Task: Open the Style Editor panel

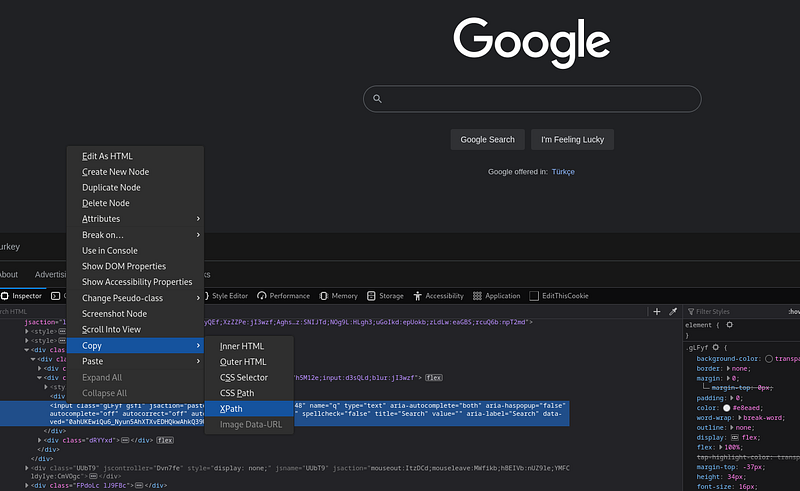Action: (x=226, y=296)
